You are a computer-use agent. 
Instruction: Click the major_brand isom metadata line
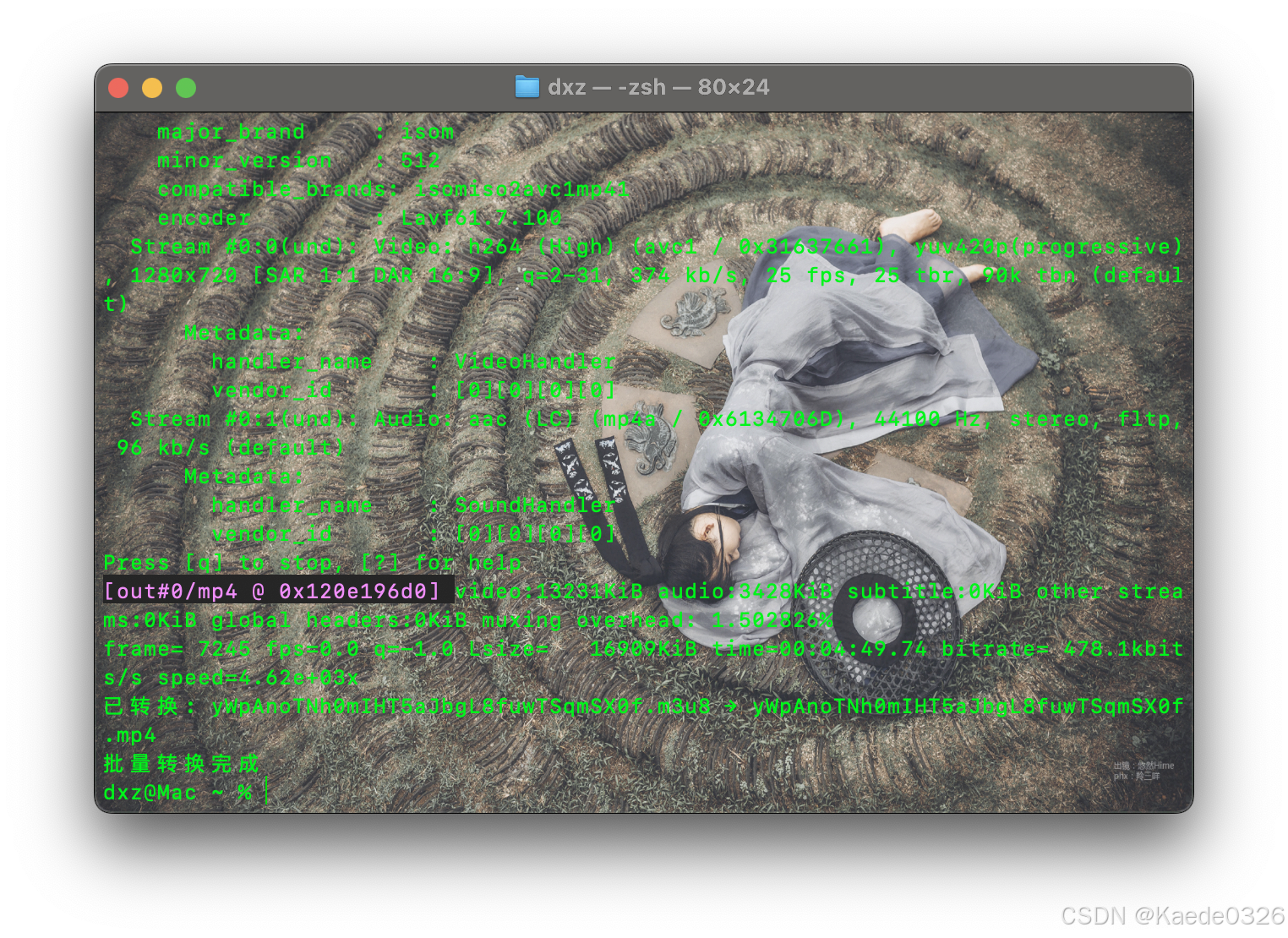click(304, 132)
